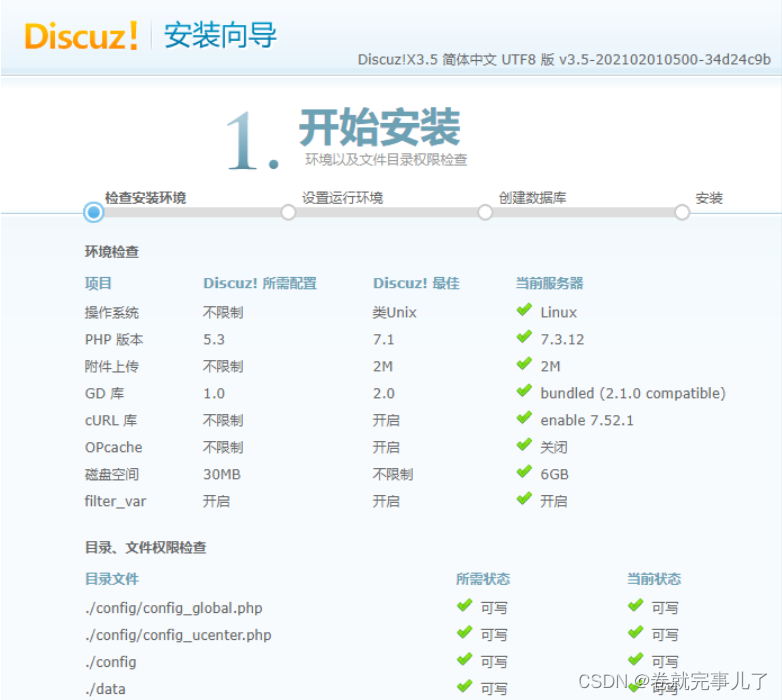This screenshot has height=700, width=782.
Task: Click the 磁盘空间 row label
Action: 112,474
